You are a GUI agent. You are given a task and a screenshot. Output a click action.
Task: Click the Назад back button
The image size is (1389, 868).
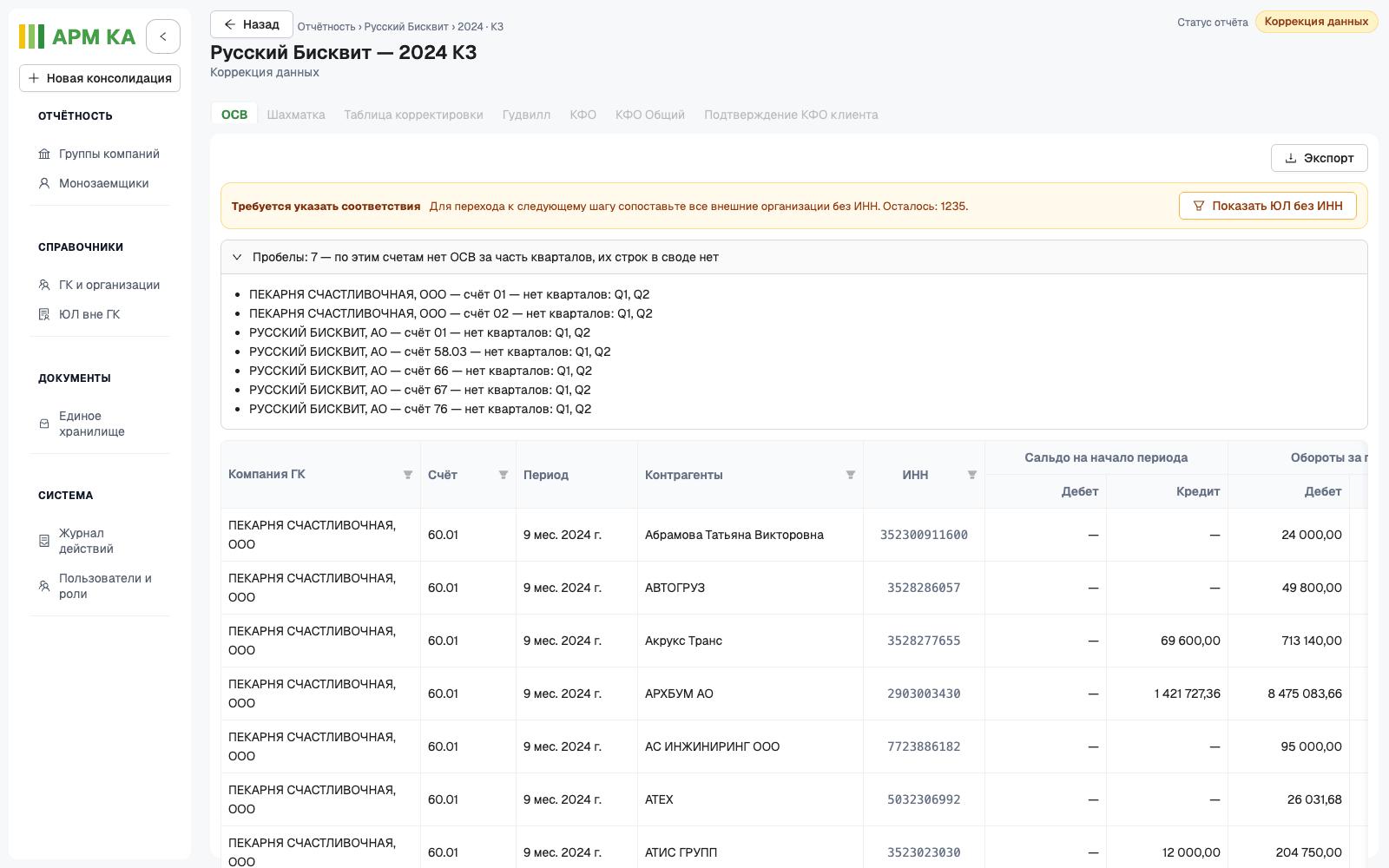252,24
